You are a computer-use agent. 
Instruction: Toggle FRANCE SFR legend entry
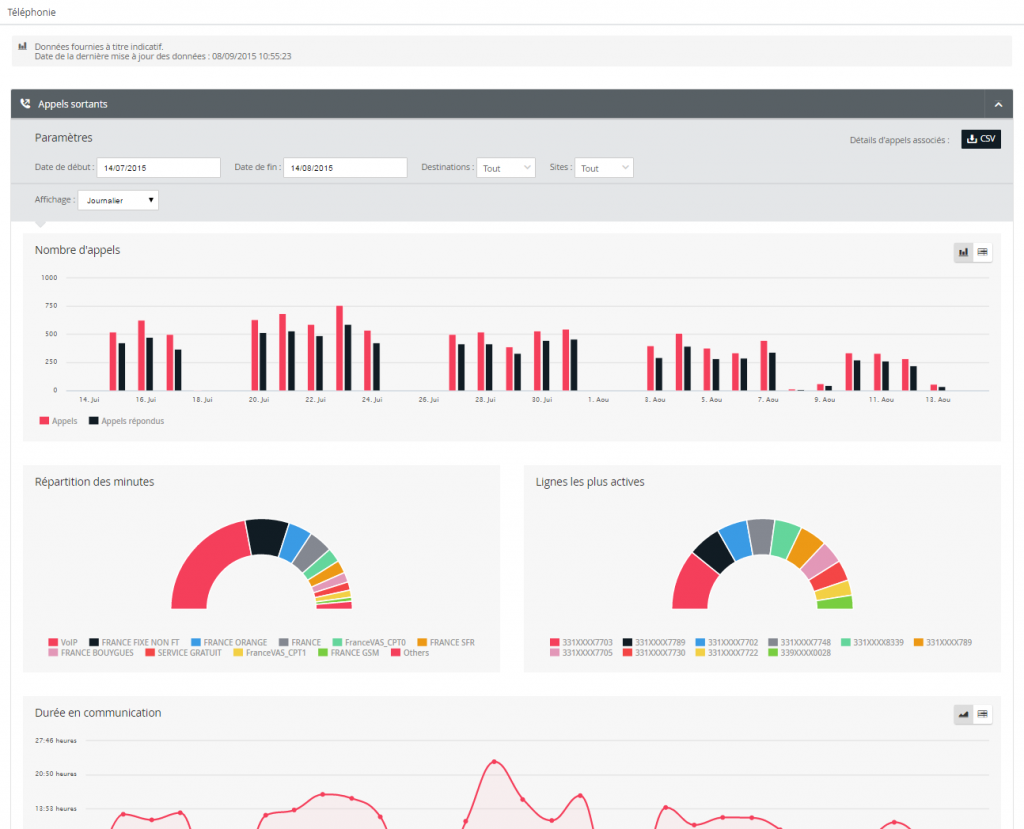coord(446,642)
